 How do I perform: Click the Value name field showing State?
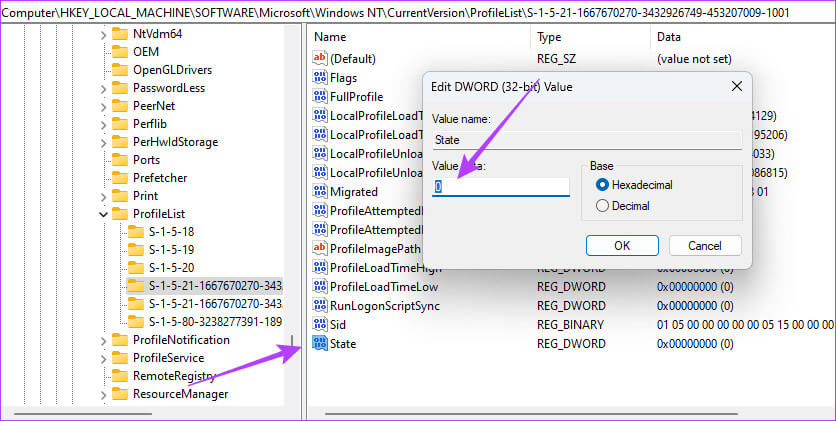click(587, 140)
